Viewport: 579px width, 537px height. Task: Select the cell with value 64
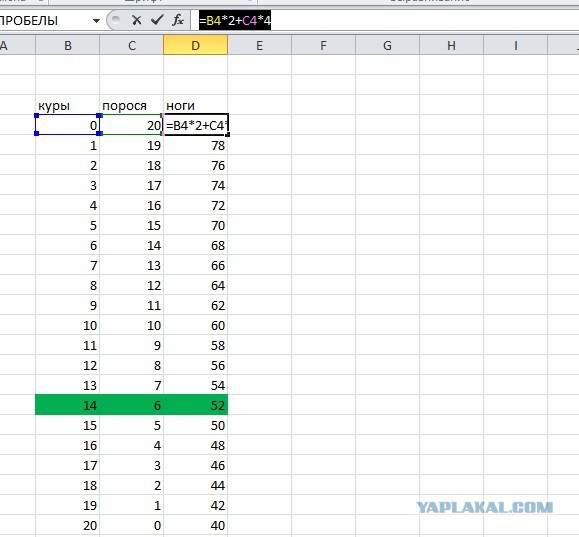pyautogui.click(x=196, y=285)
